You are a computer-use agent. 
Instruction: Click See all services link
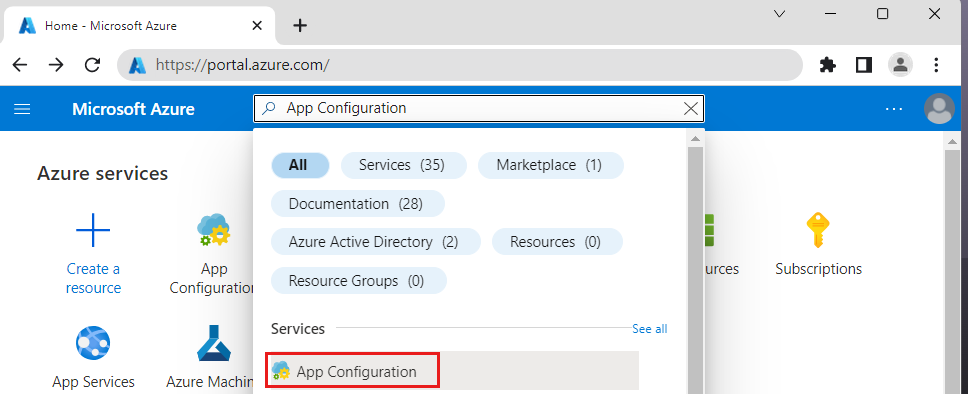[x=649, y=329]
